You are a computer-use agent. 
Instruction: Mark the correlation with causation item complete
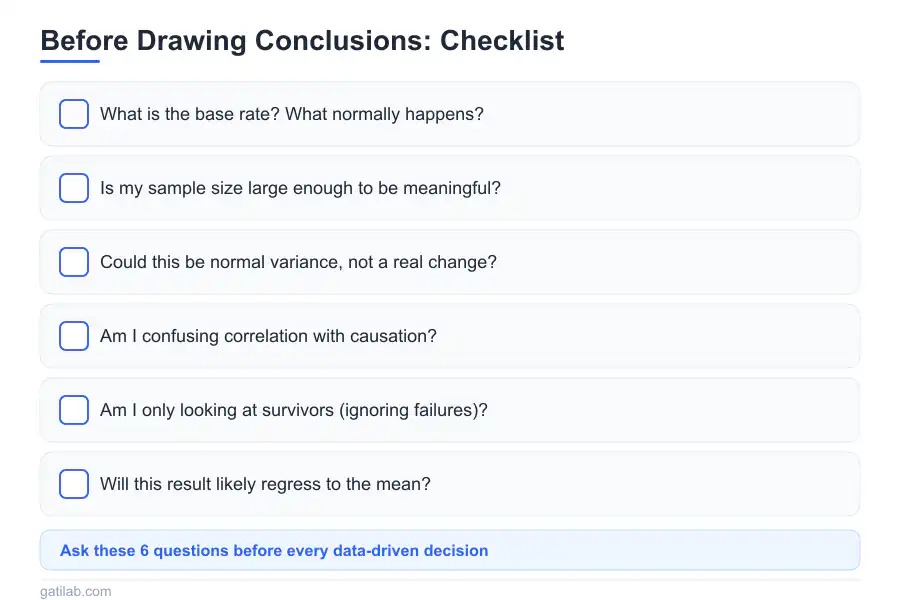(x=73, y=336)
